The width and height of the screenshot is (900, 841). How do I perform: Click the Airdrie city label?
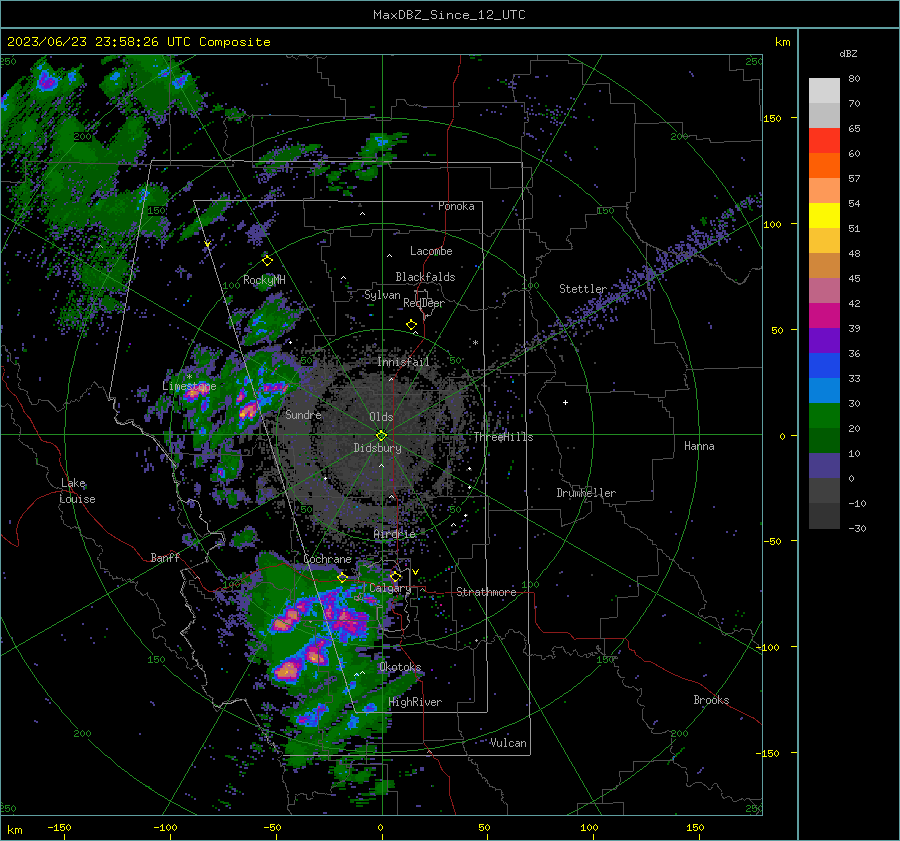(x=394, y=534)
